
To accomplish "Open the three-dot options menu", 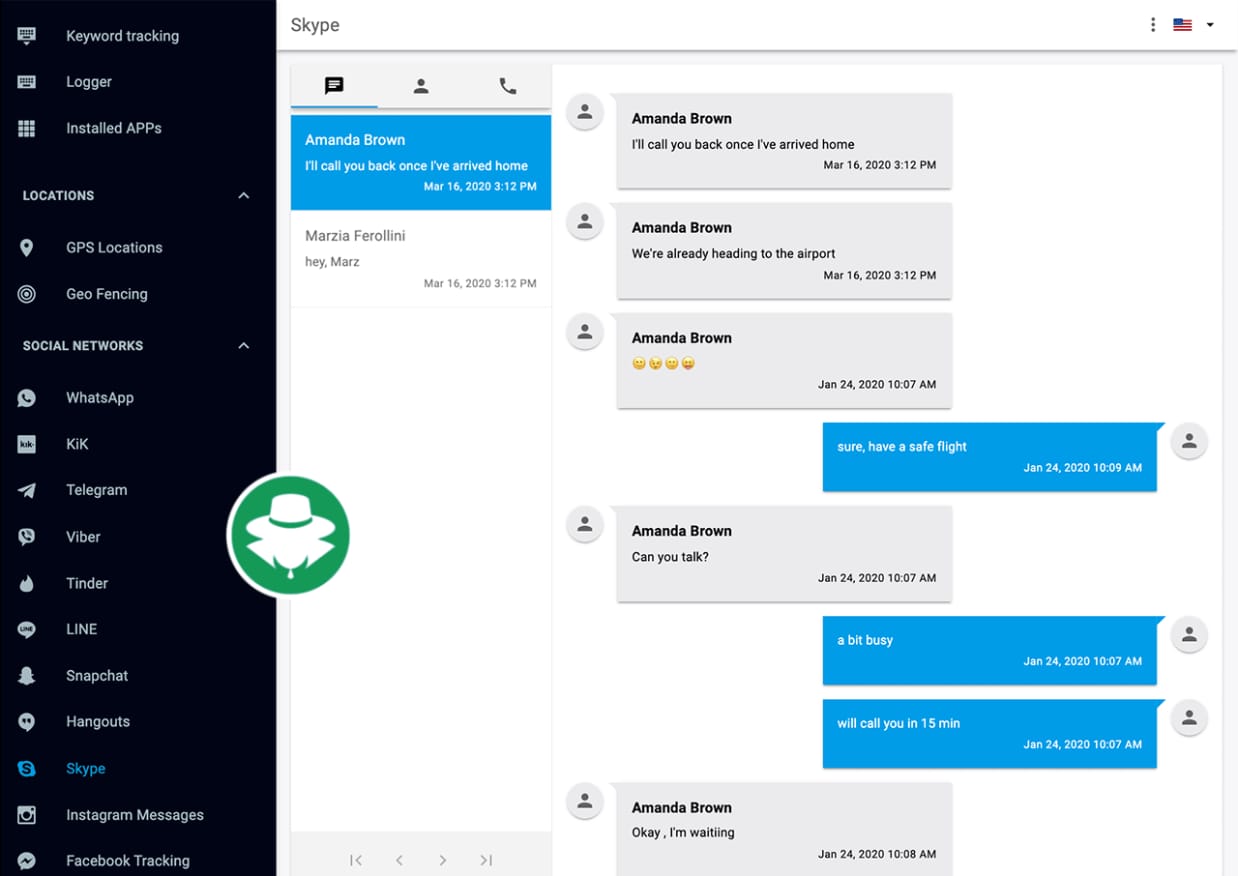I will 1152,23.
